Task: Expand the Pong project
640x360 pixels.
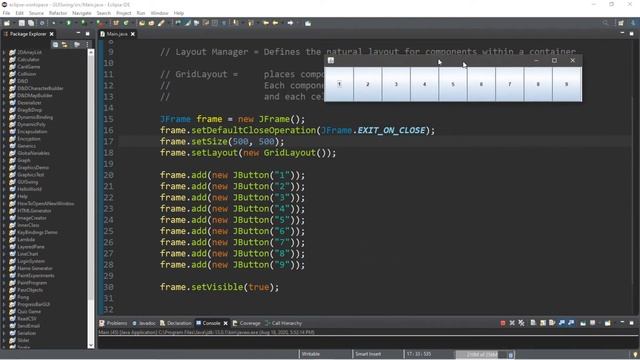Action: pos(4,297)
